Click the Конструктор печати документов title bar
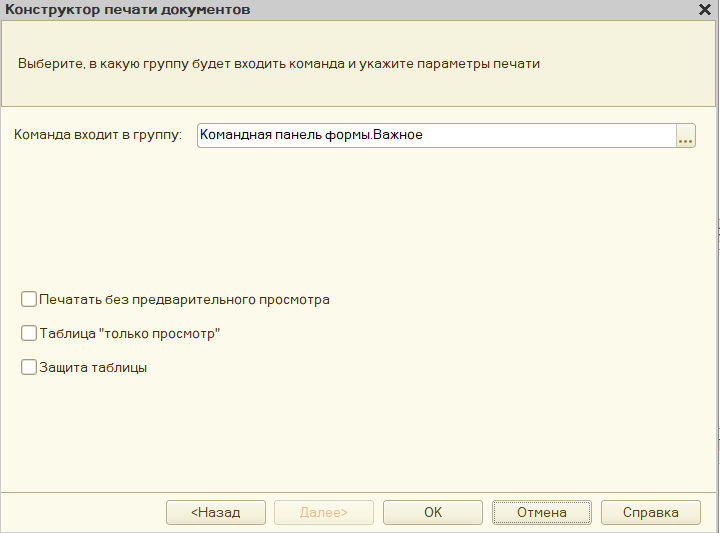This screenshot has height=533, width=720. (300, 10)
